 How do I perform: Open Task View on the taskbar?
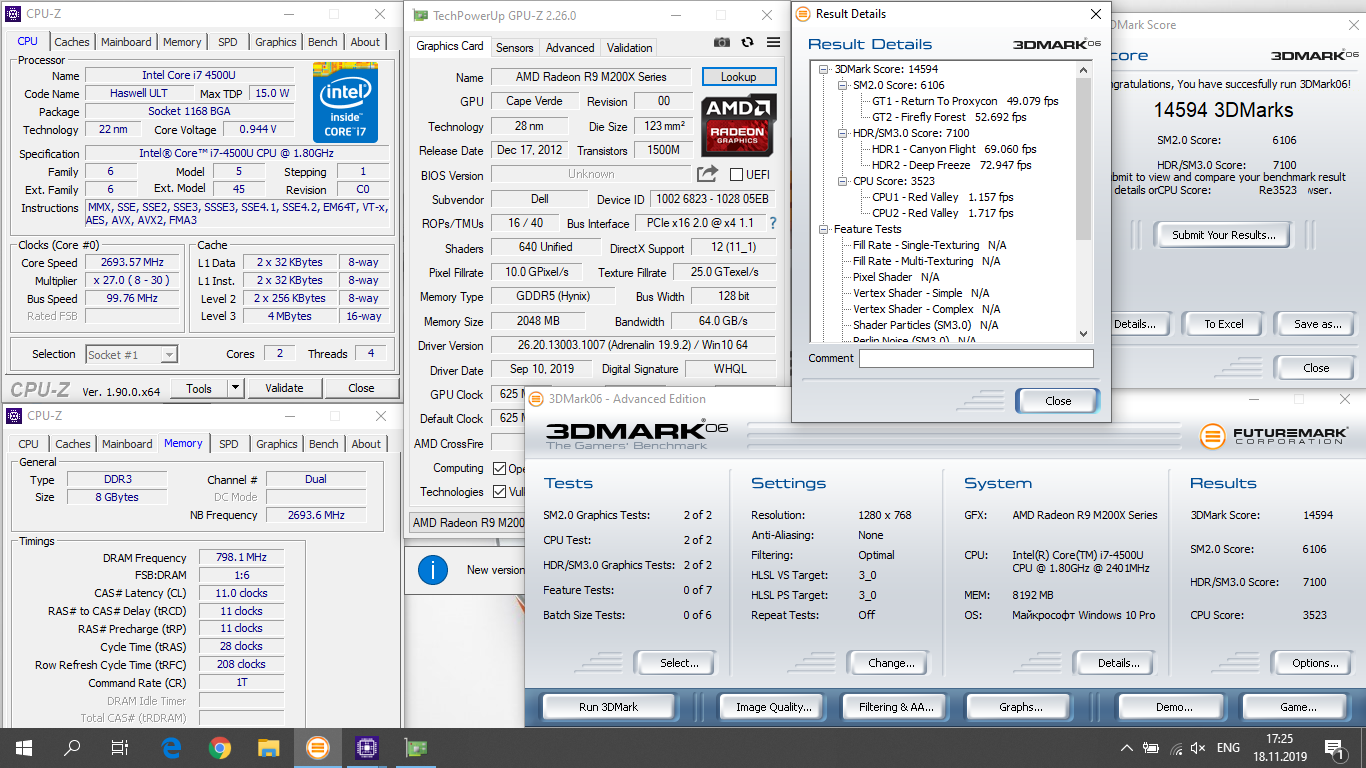click(x=120, y=747)
